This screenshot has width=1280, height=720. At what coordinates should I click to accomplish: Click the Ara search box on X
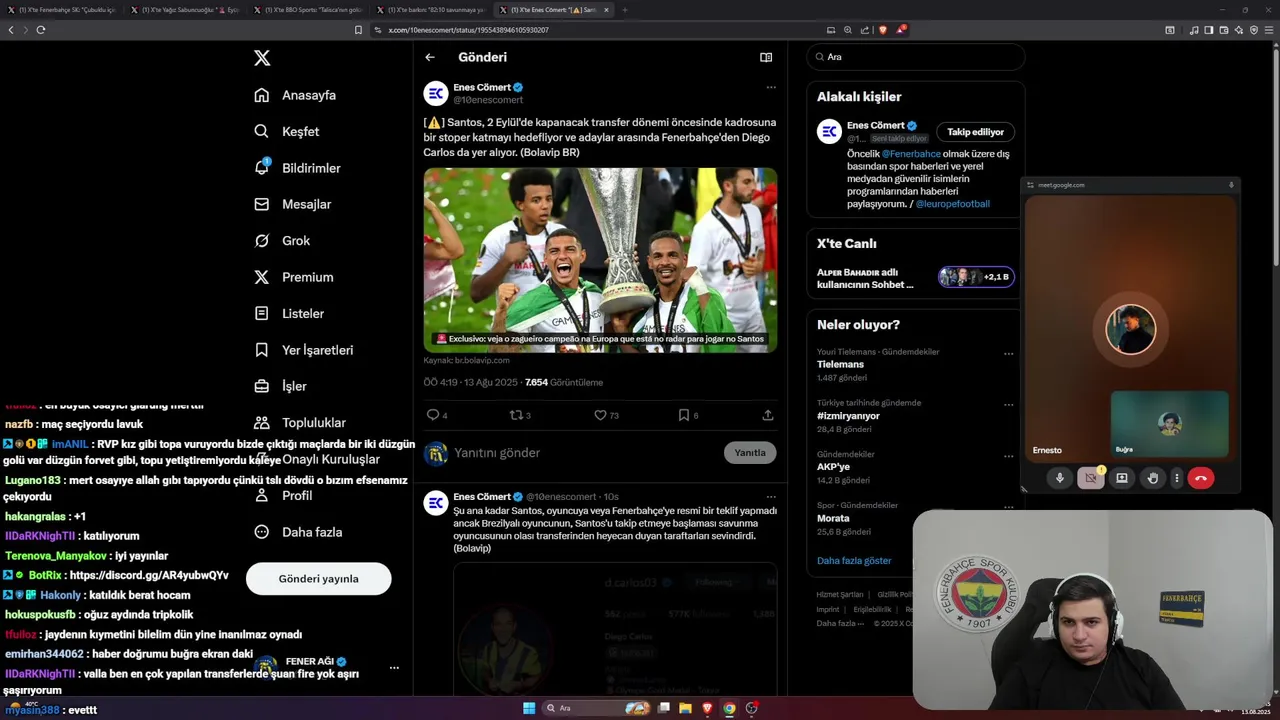point(915,57)
